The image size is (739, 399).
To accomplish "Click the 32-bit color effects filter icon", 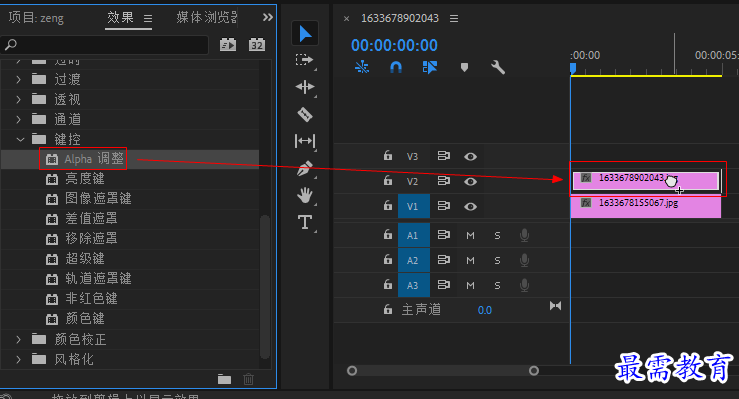I will point(257,45).
